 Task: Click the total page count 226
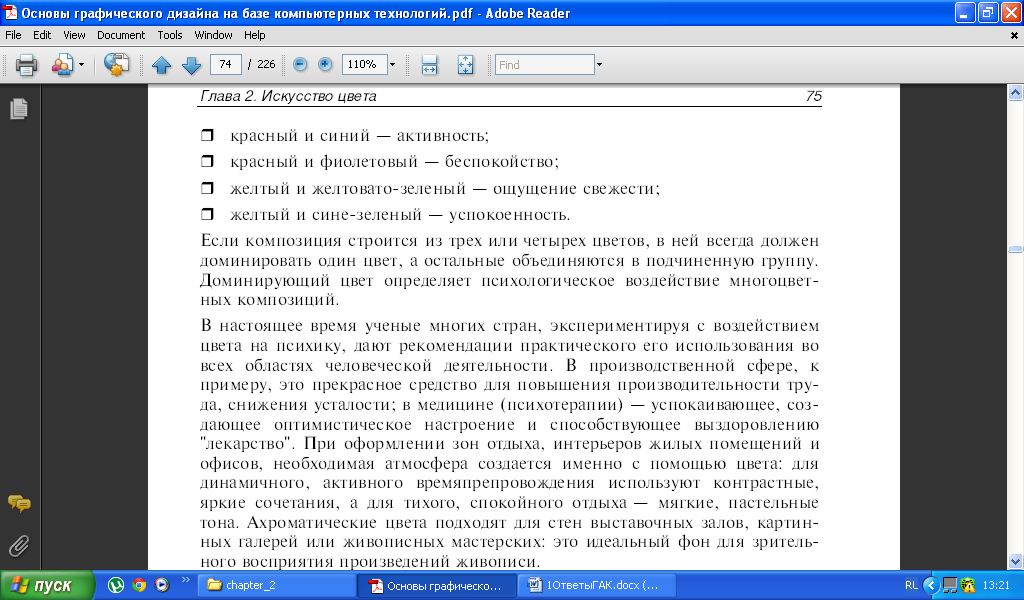[x=266, y=64]
